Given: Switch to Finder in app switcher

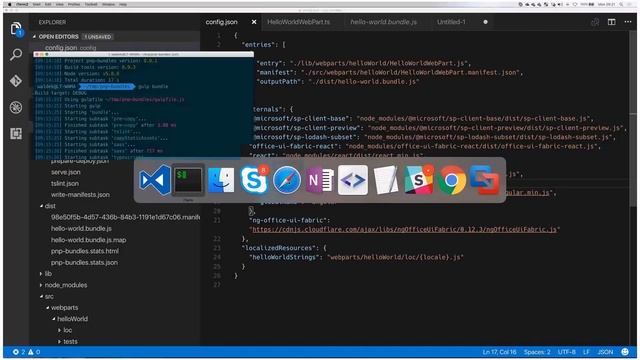Looking at the screenshot, I should click(221, 180).
